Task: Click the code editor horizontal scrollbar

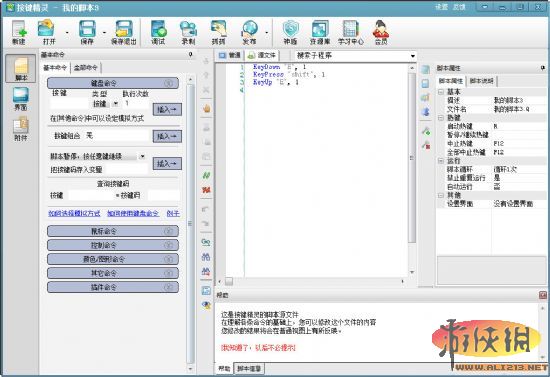Action: pyautogui.click(x=311, y=281)
